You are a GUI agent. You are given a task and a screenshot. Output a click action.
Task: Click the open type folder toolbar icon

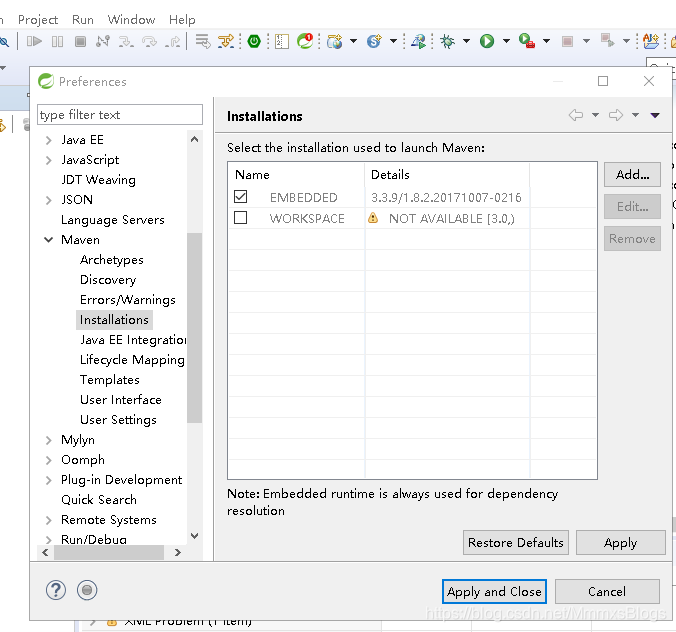[x=651, y=41]
